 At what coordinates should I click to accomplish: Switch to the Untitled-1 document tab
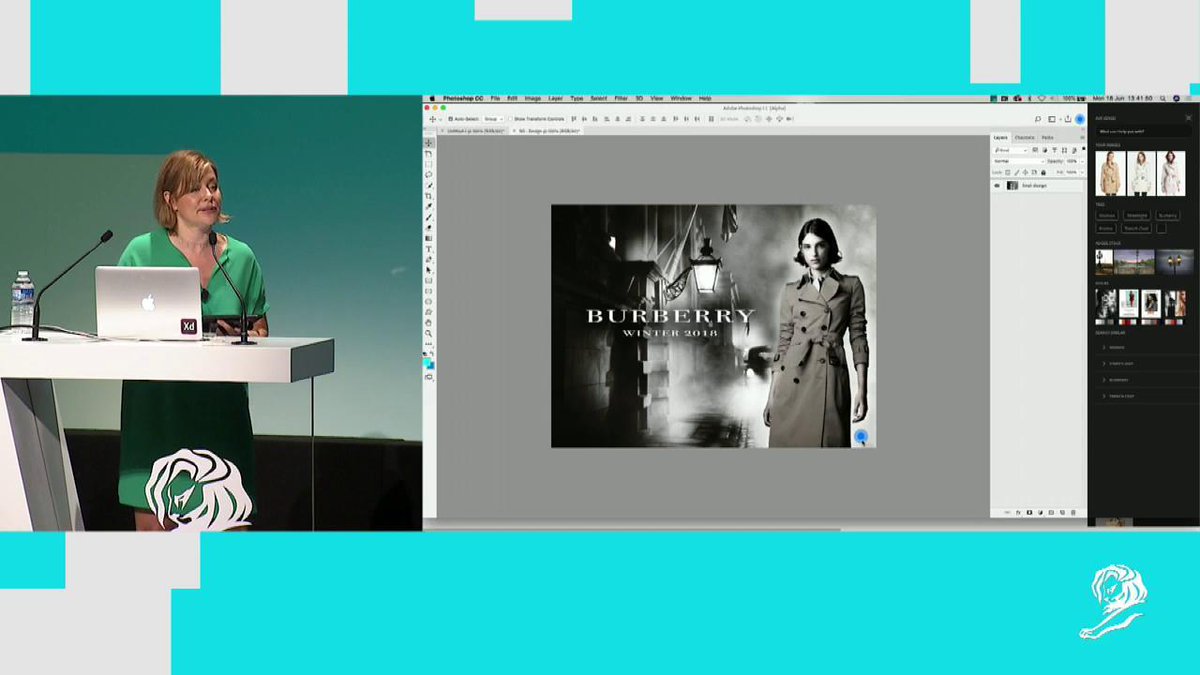(x=475, y=130)
